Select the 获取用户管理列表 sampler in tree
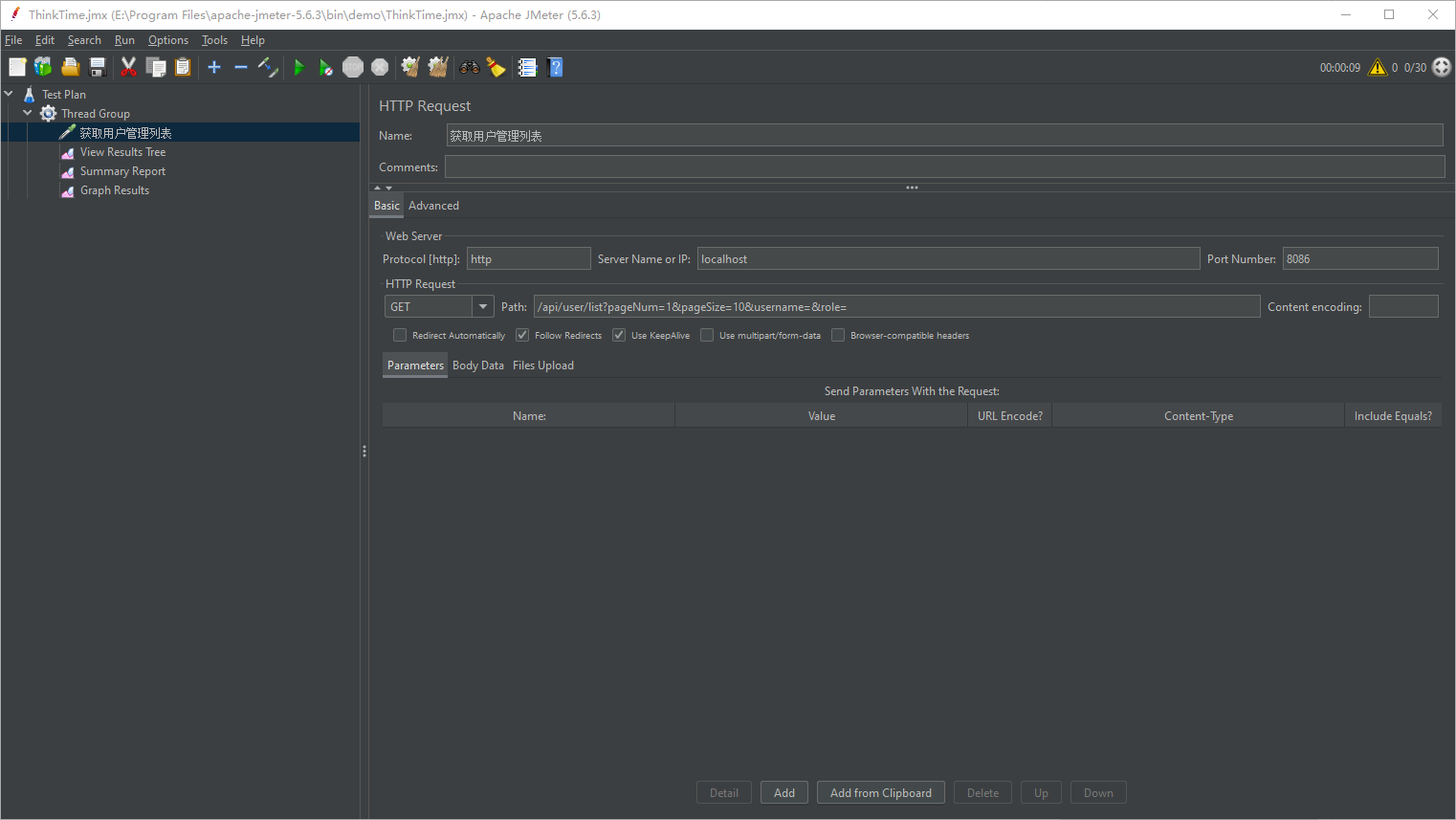Image resolution: width=1456 pixels, height=820 pixels. point(125,133)
